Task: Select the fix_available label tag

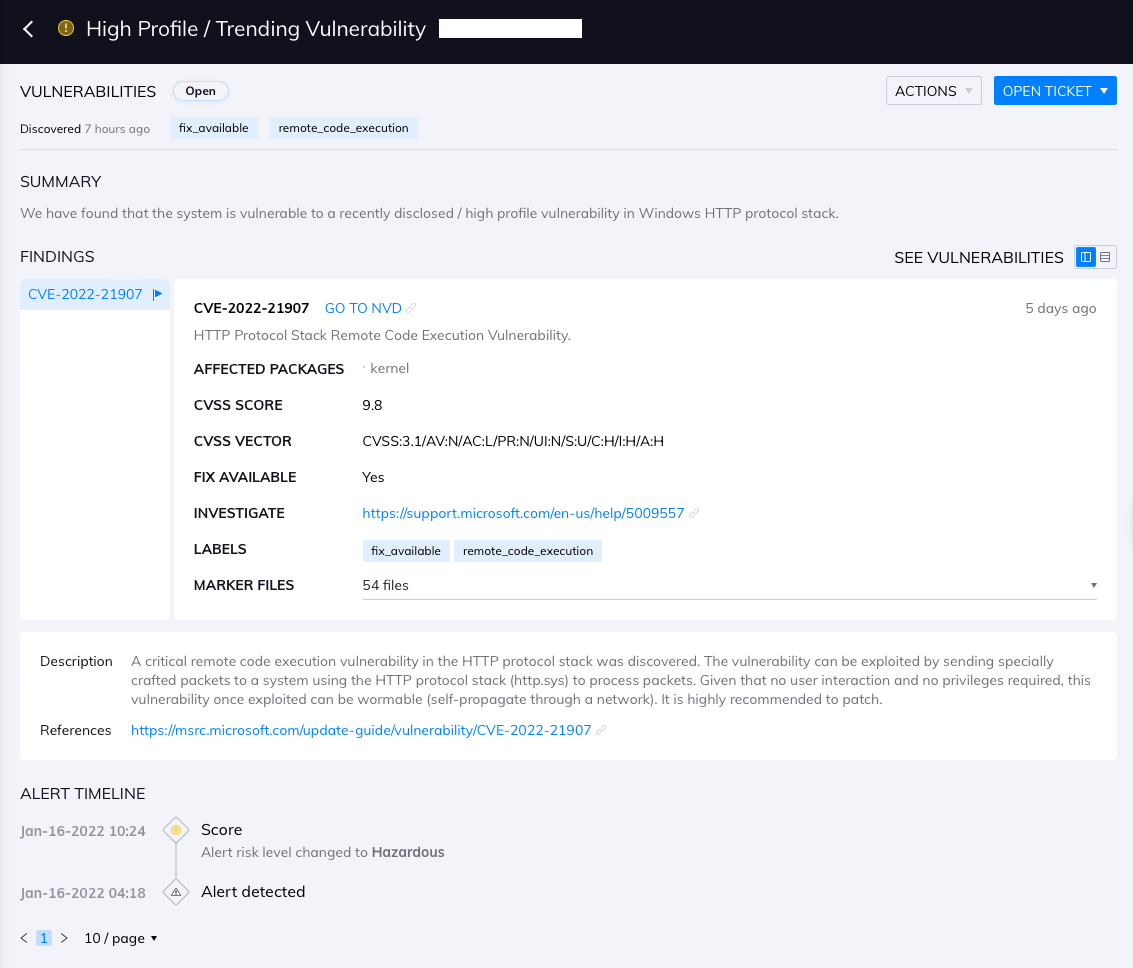Action: point(213,128)
